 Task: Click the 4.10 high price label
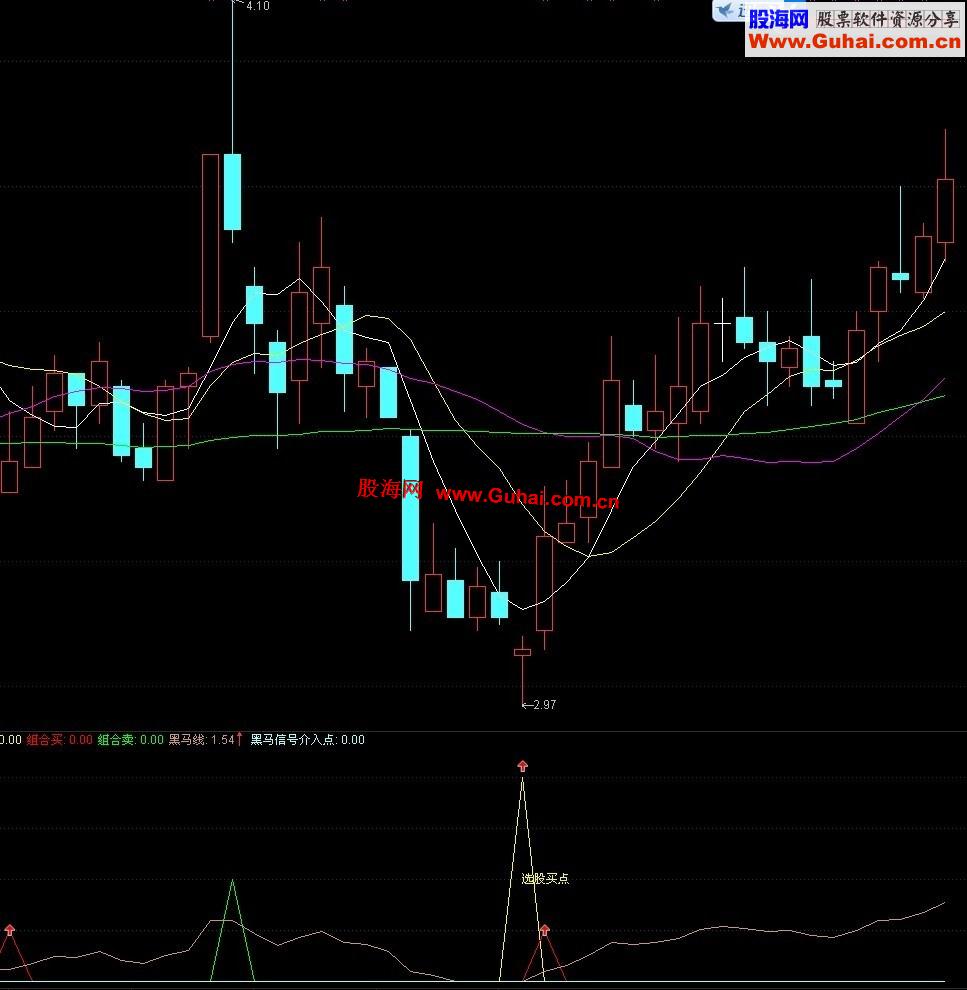point(258,6)
